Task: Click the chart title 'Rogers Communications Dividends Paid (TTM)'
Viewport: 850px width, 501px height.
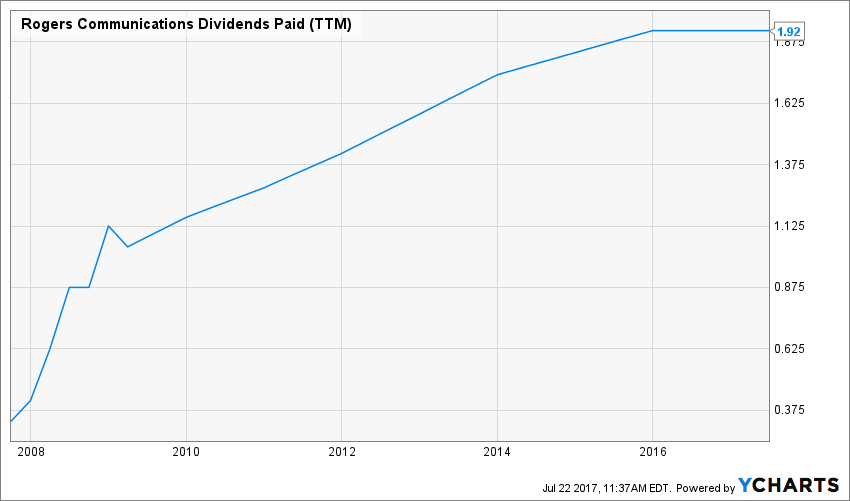Action: tap(186, 25)
